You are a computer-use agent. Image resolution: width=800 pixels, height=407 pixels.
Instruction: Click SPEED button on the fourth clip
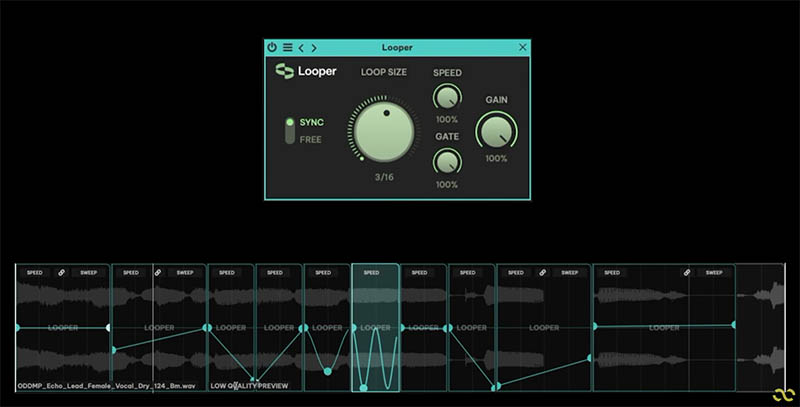[275, 273]
